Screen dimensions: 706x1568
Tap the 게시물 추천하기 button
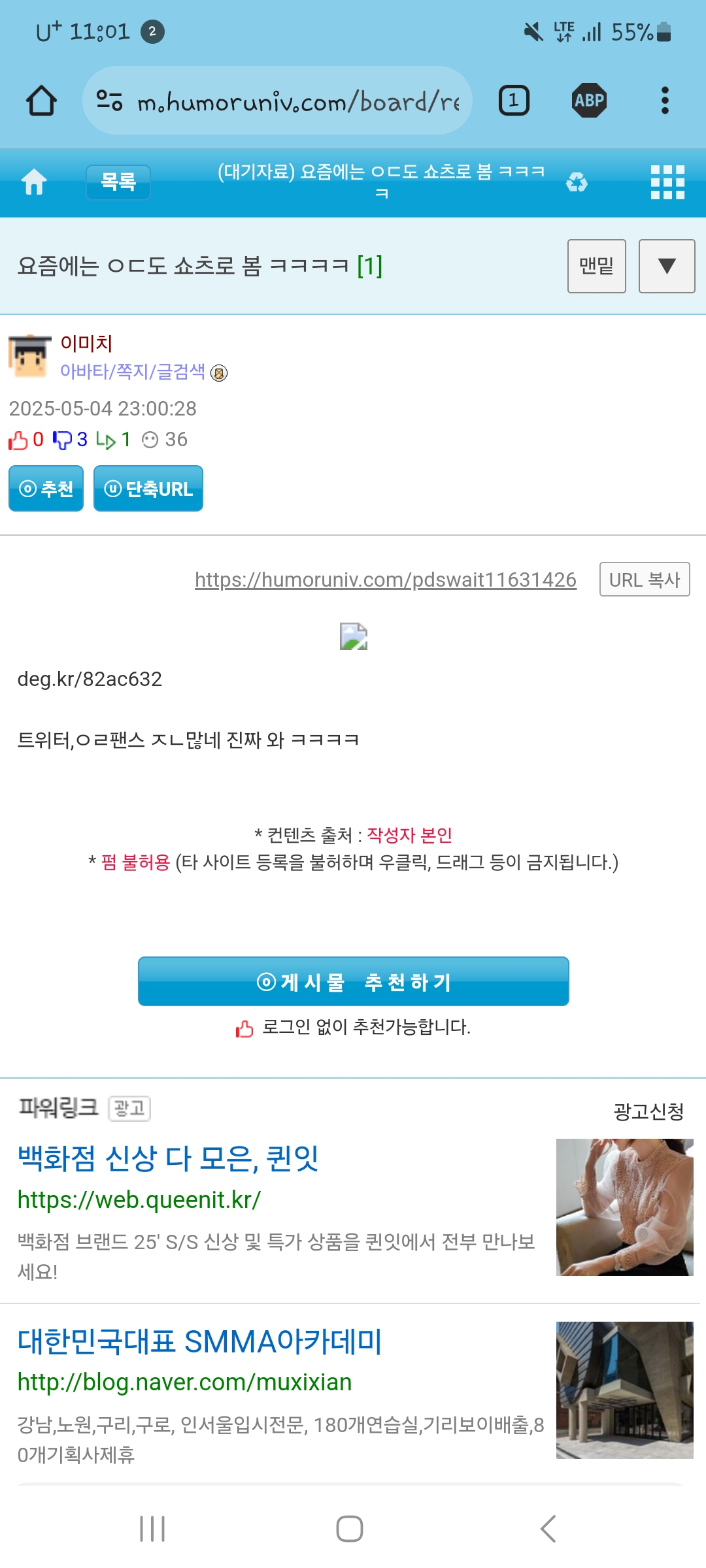[354, 981]
